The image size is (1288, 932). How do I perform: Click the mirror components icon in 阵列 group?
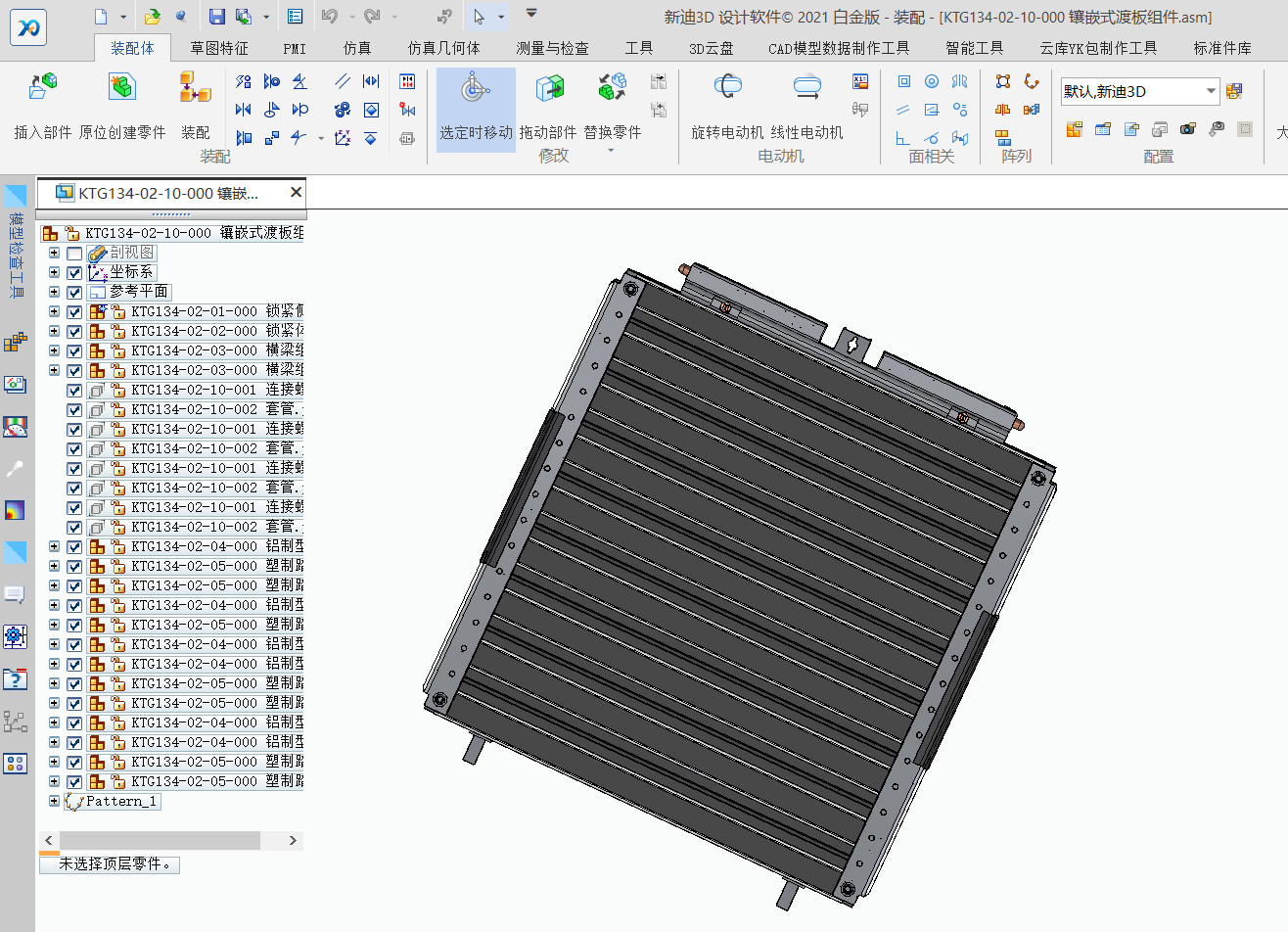tap(1003, 110)
